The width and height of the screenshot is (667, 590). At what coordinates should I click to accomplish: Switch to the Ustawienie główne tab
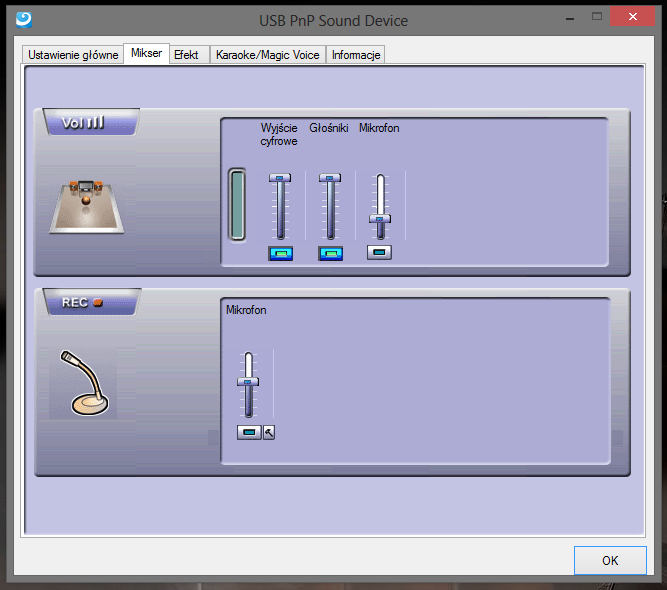point(73,55)
